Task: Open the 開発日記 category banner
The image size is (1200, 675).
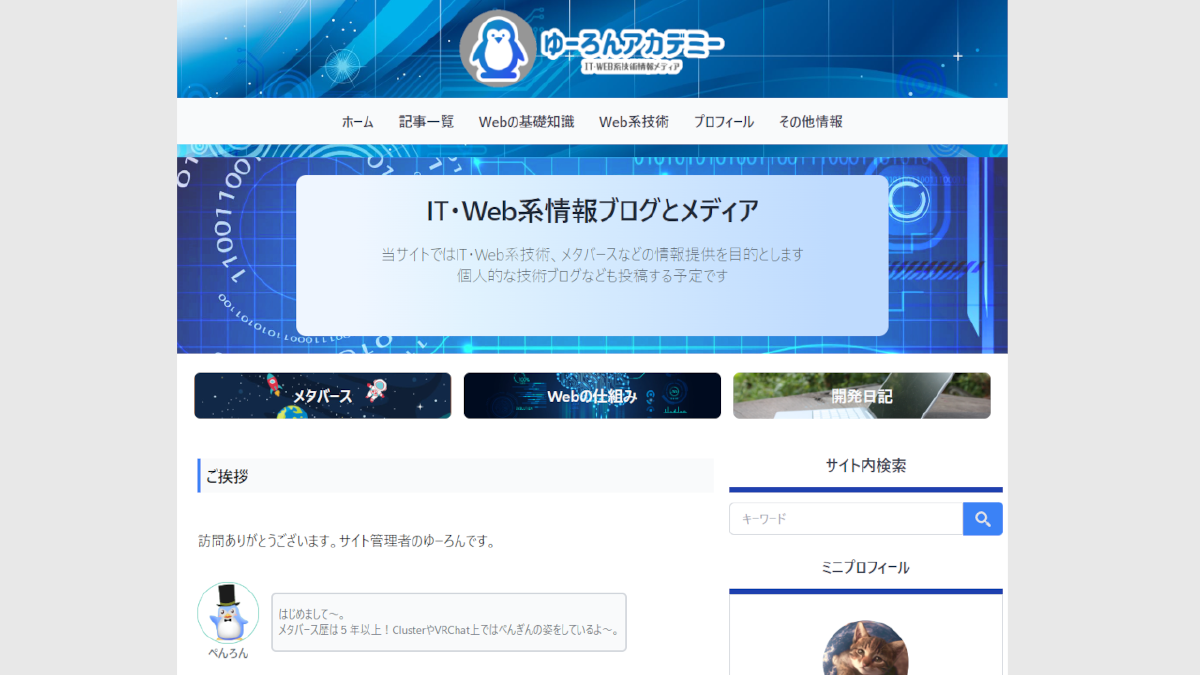Action: [x=862, y=395]
